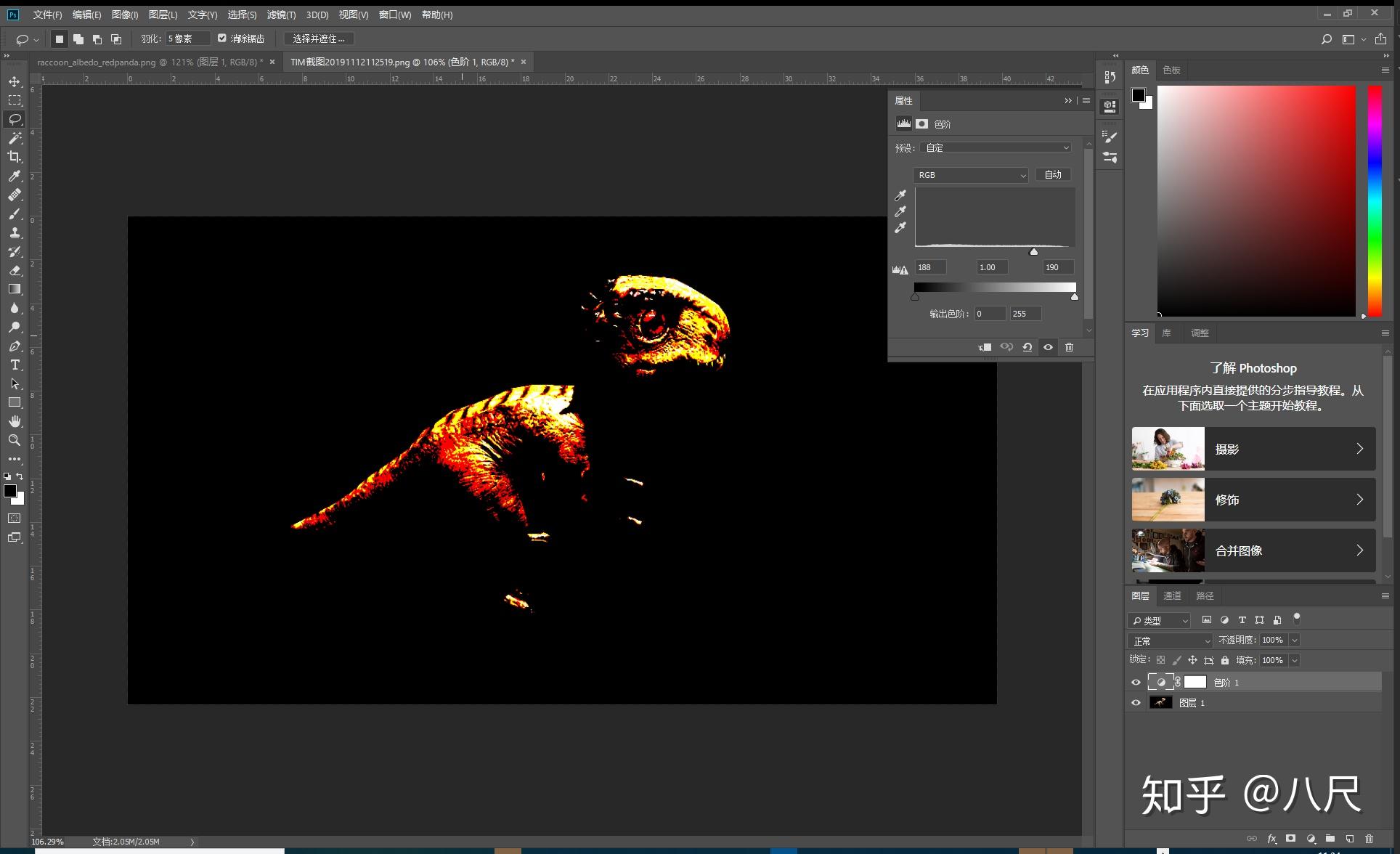Viewport: 1400px width, 854px height.
Task: Open the 滤镜(T) menu
Action: coord(281,15)
